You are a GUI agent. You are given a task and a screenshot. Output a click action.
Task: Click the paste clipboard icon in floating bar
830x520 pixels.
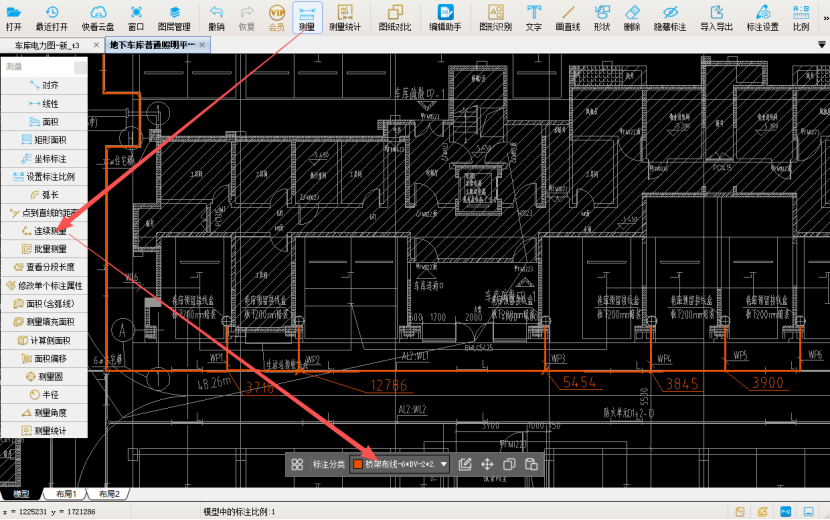pyautogui.click(x=531, y=464)
